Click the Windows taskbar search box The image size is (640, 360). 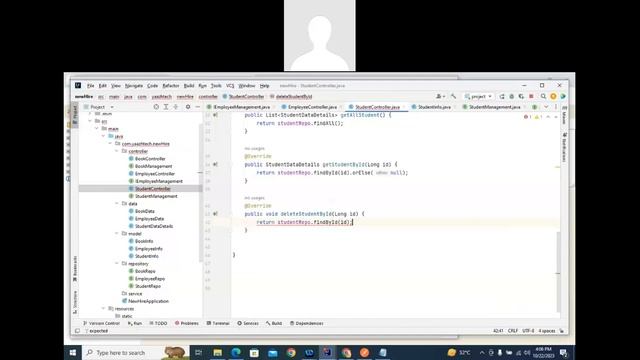pyautogui.click(x=136, y=353)
